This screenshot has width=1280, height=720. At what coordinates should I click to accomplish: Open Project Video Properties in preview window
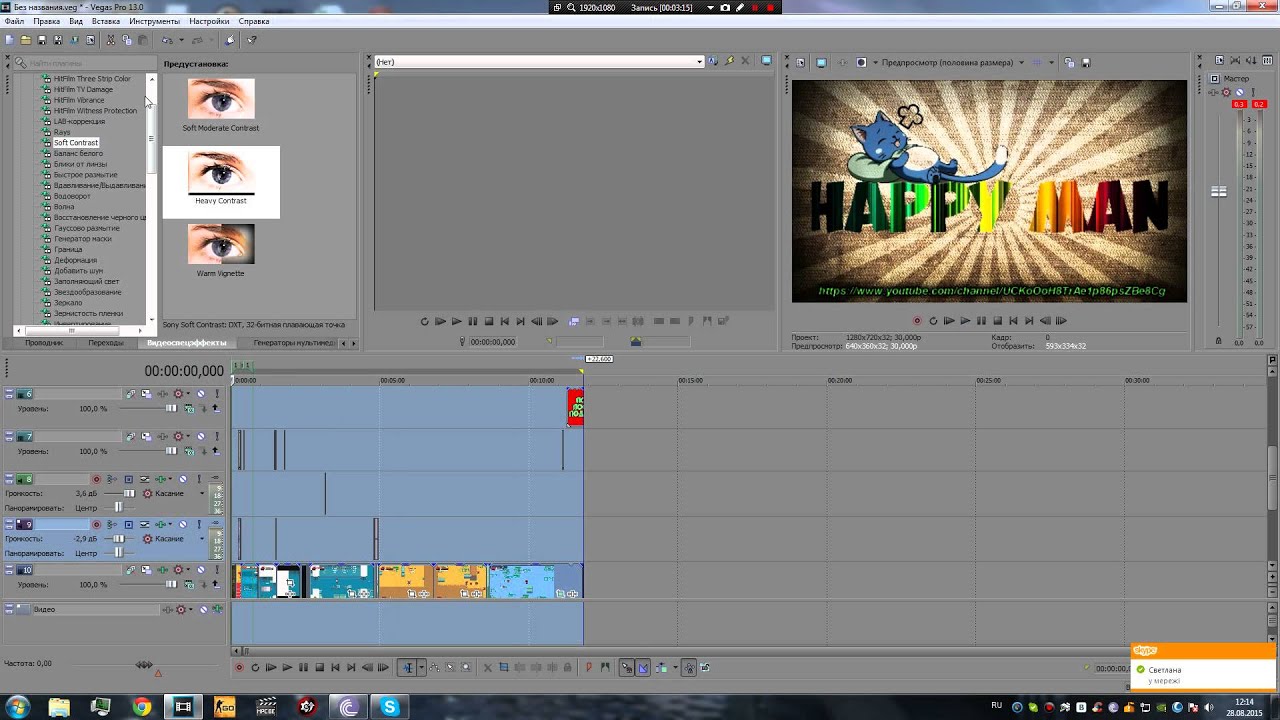pyautogui.click(x=800, y=62)
